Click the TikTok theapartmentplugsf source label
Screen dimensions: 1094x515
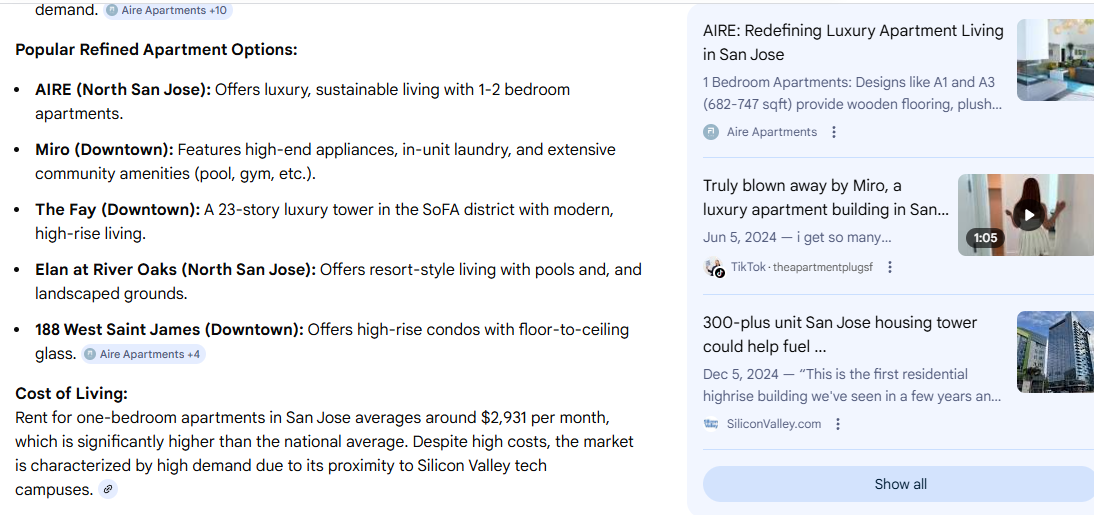pyautogui.click(x=801, y=267)
